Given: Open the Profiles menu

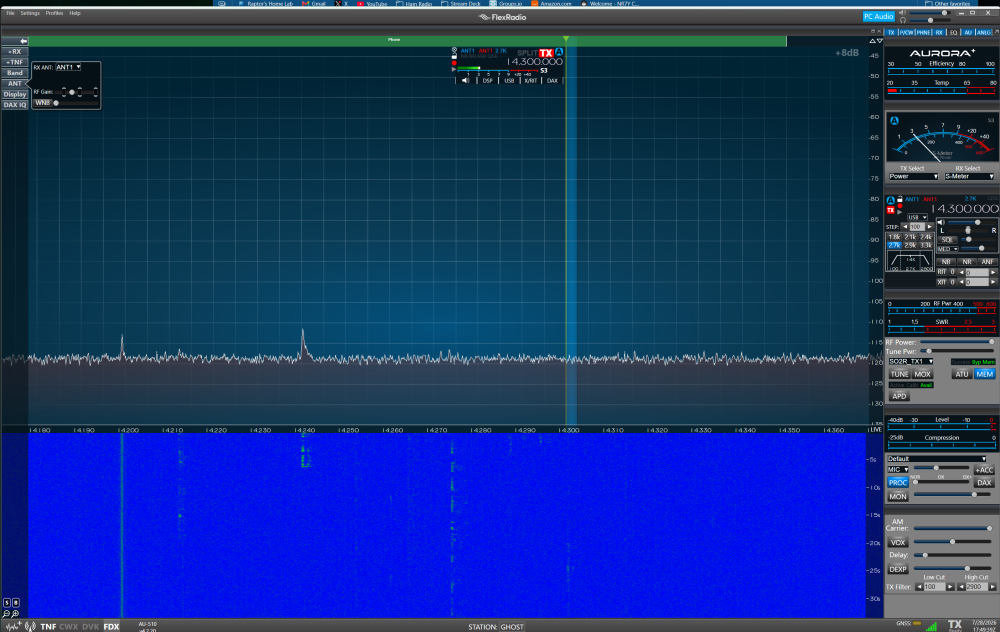Looking at the screenshot, I should (x=54, y=13).
